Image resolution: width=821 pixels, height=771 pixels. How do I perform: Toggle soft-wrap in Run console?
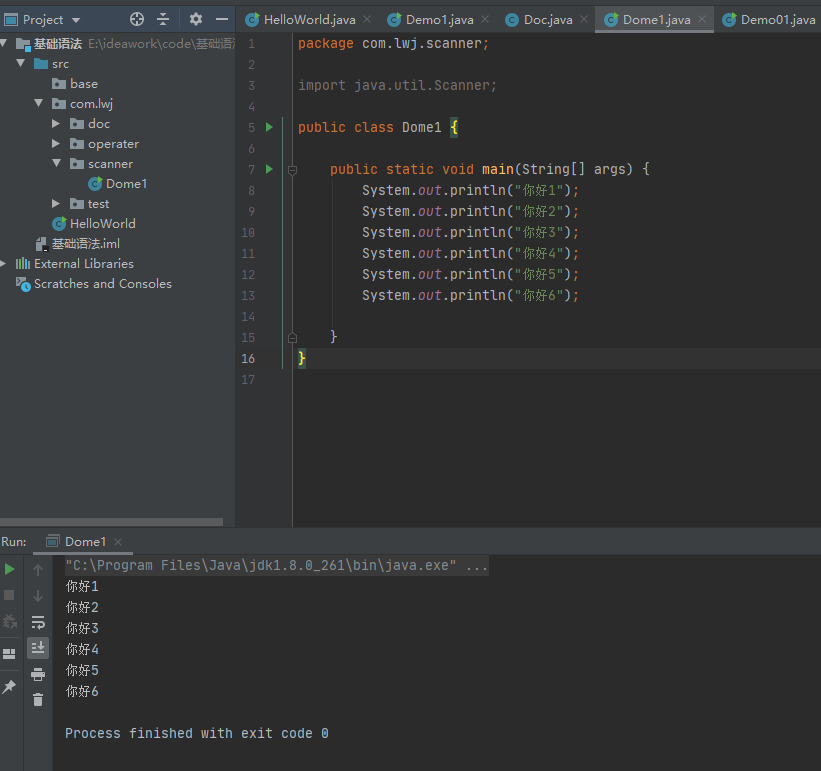point(38,622)
